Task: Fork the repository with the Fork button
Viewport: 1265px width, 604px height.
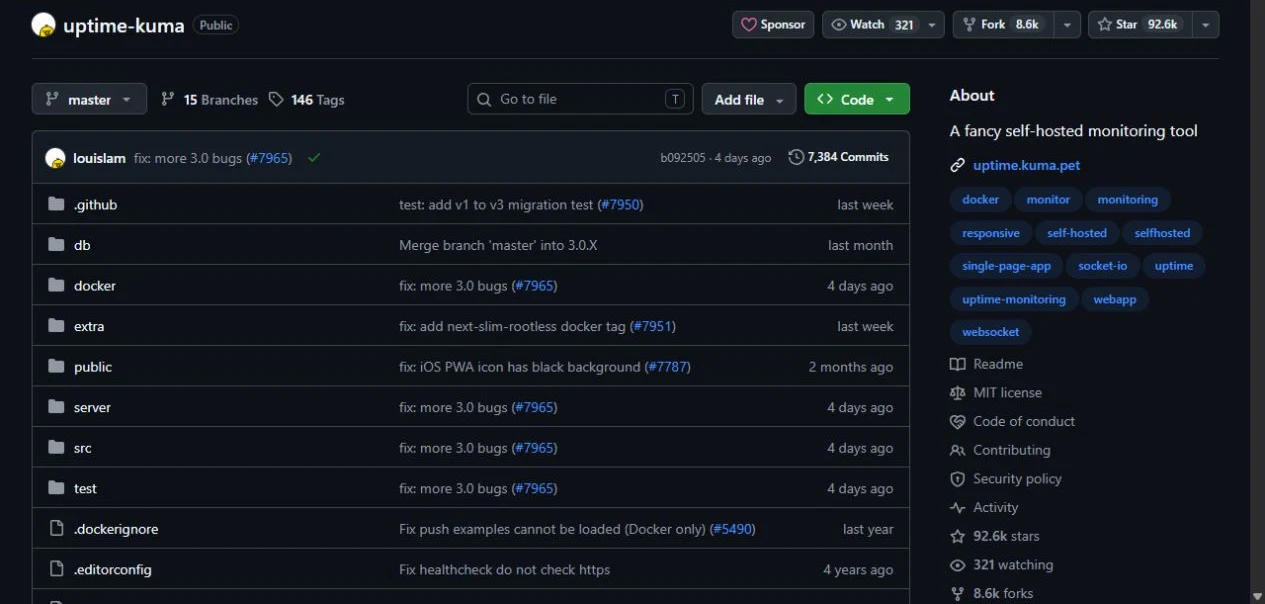Action: coord(1003,25)
